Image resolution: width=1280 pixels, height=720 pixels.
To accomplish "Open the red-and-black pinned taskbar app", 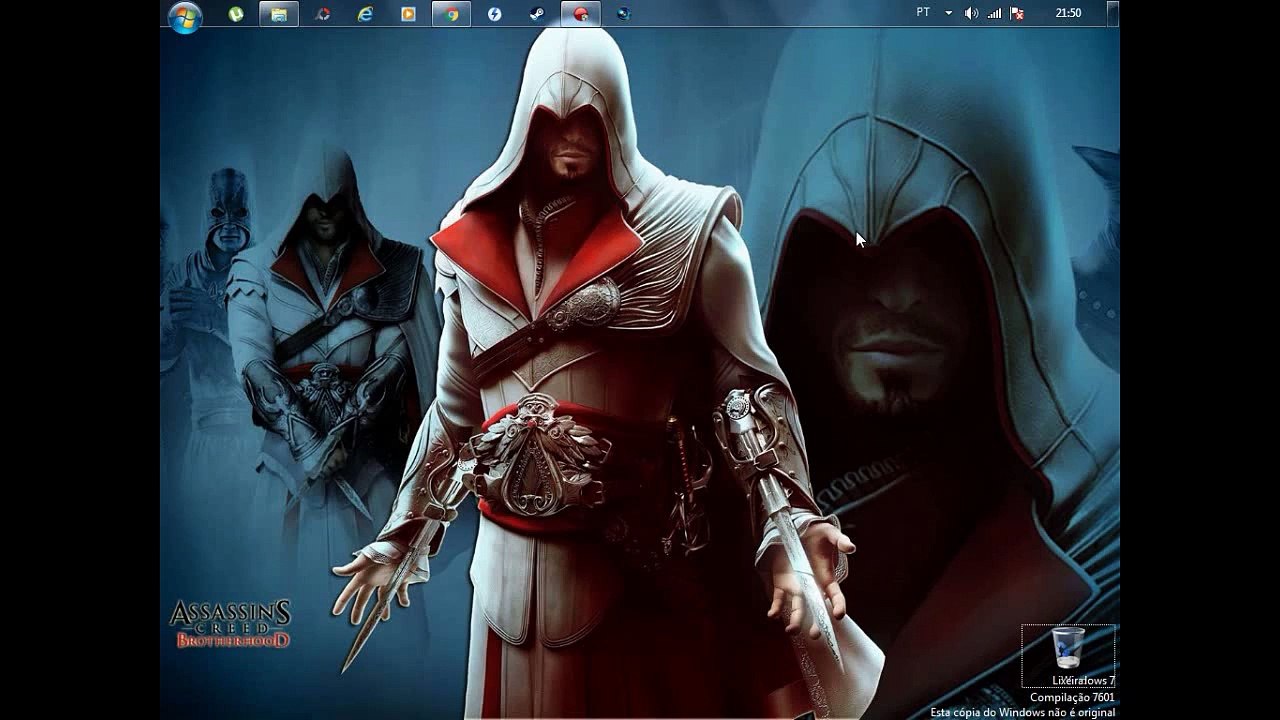I will click(x=322, y=14).
